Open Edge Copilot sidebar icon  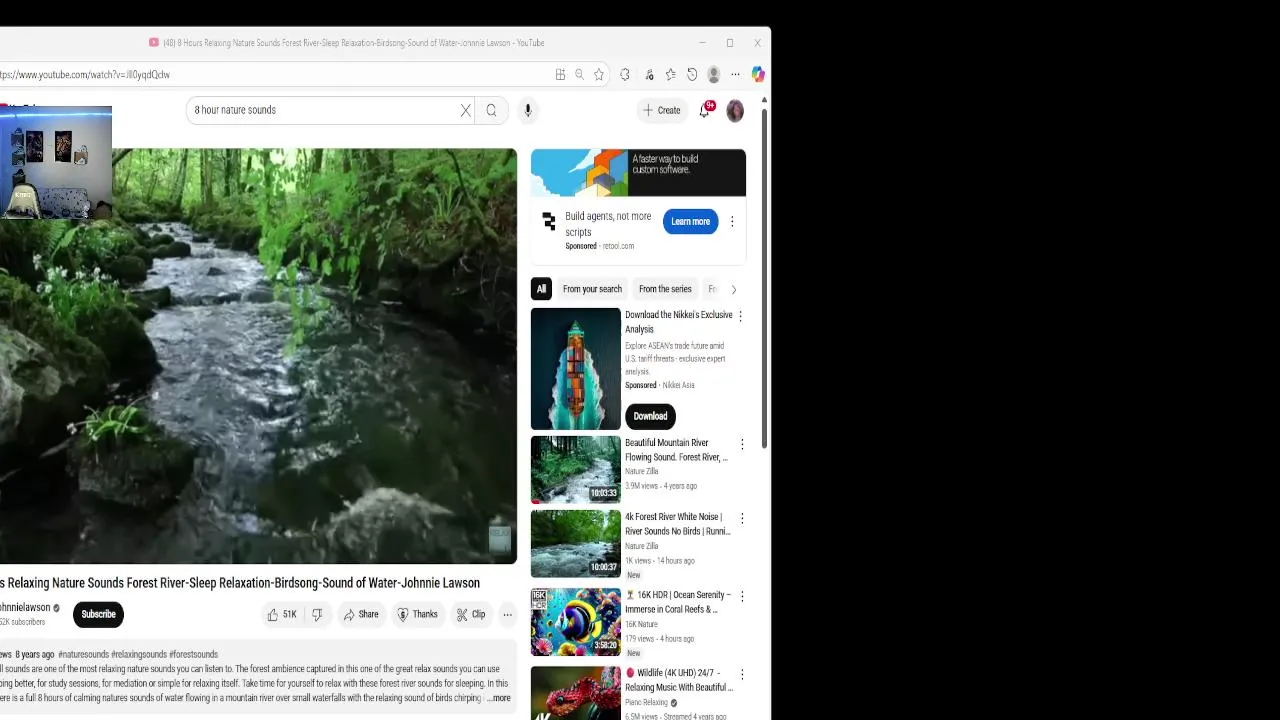[758, 74]
